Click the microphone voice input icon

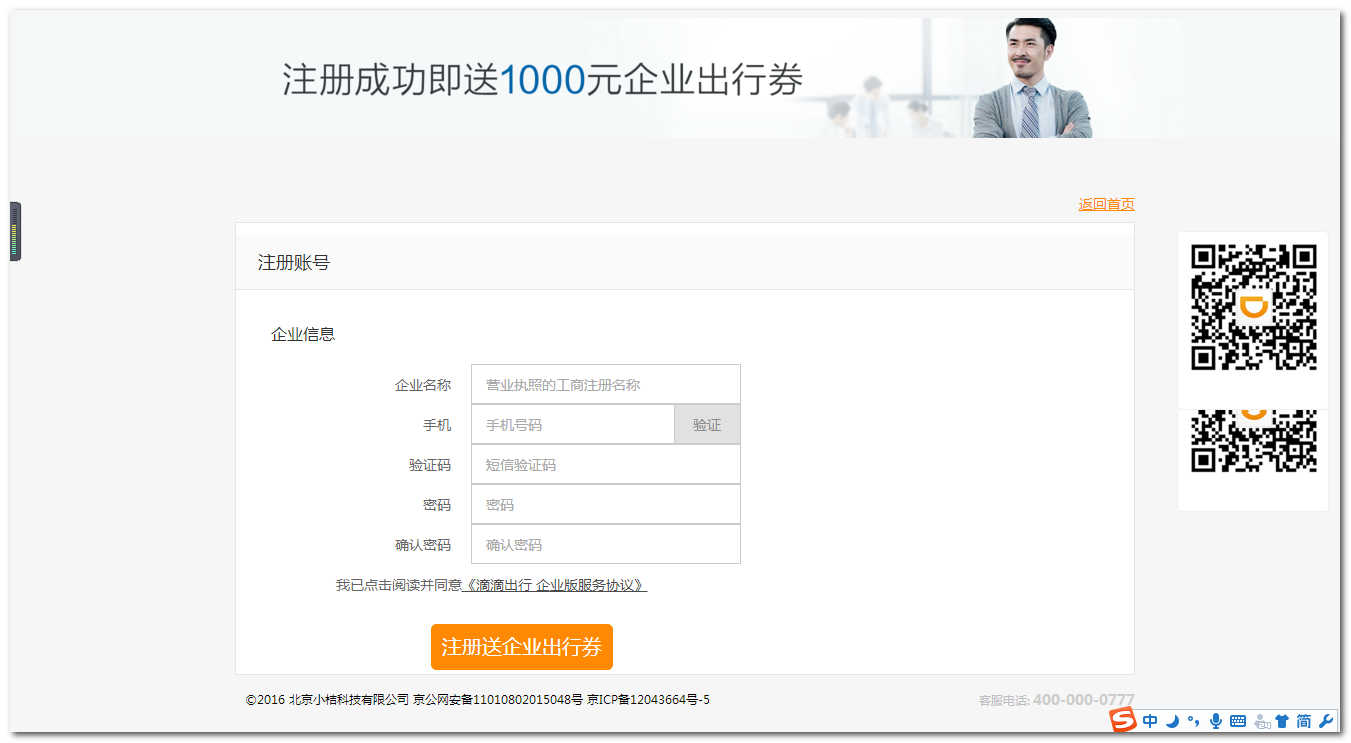tap(1216, 721)
